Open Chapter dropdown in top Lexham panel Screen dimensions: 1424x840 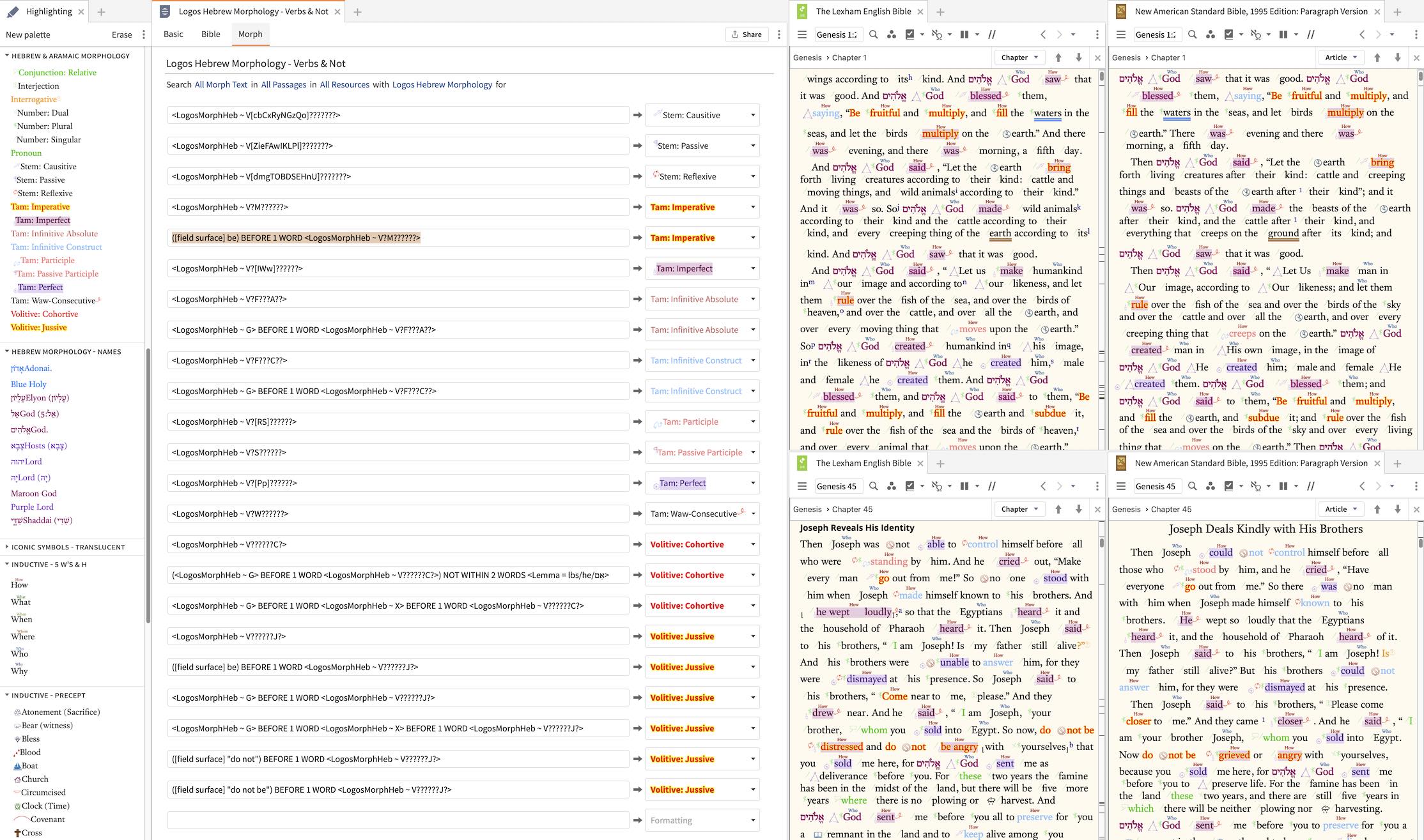pos(1019,57)
